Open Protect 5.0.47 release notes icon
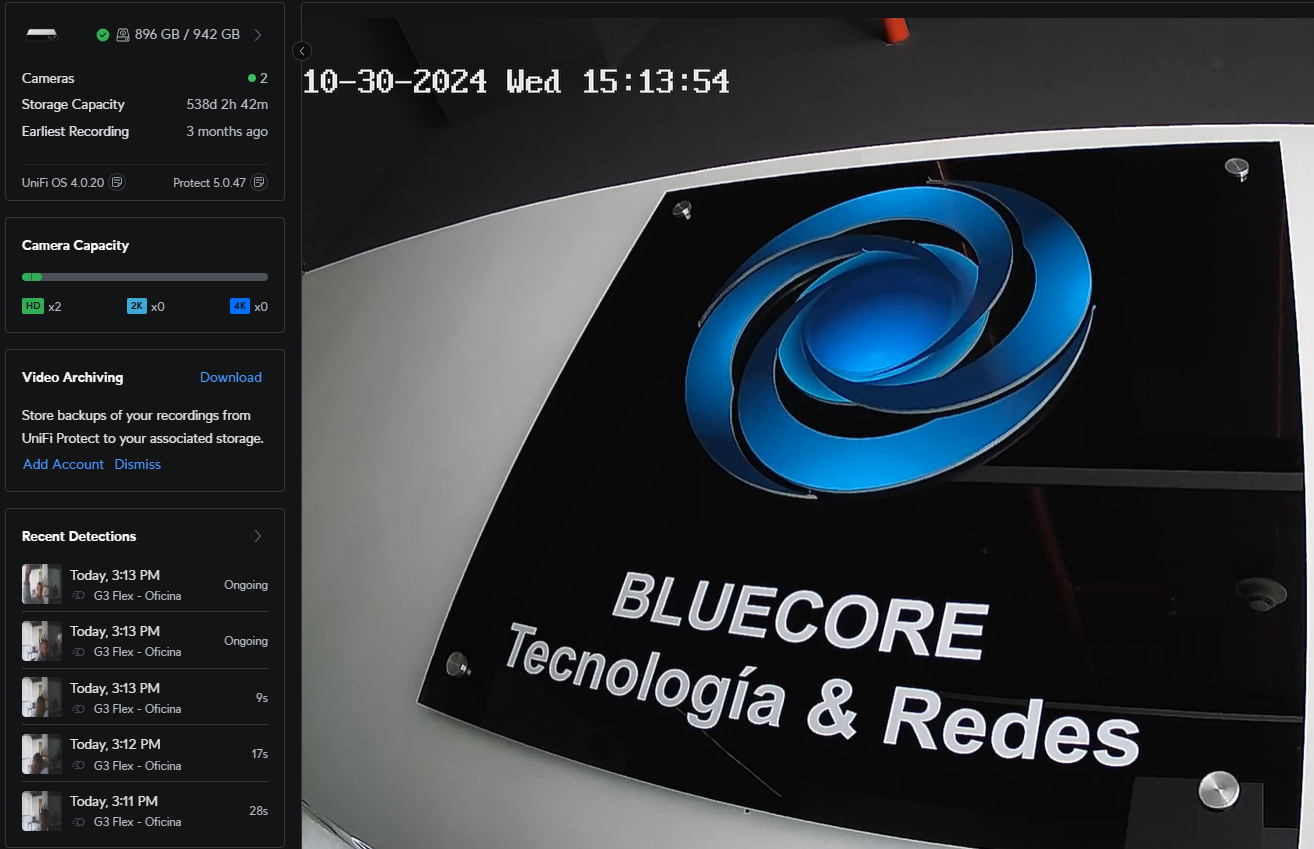This screenshot has height=849, width=1314. (259, 183)
